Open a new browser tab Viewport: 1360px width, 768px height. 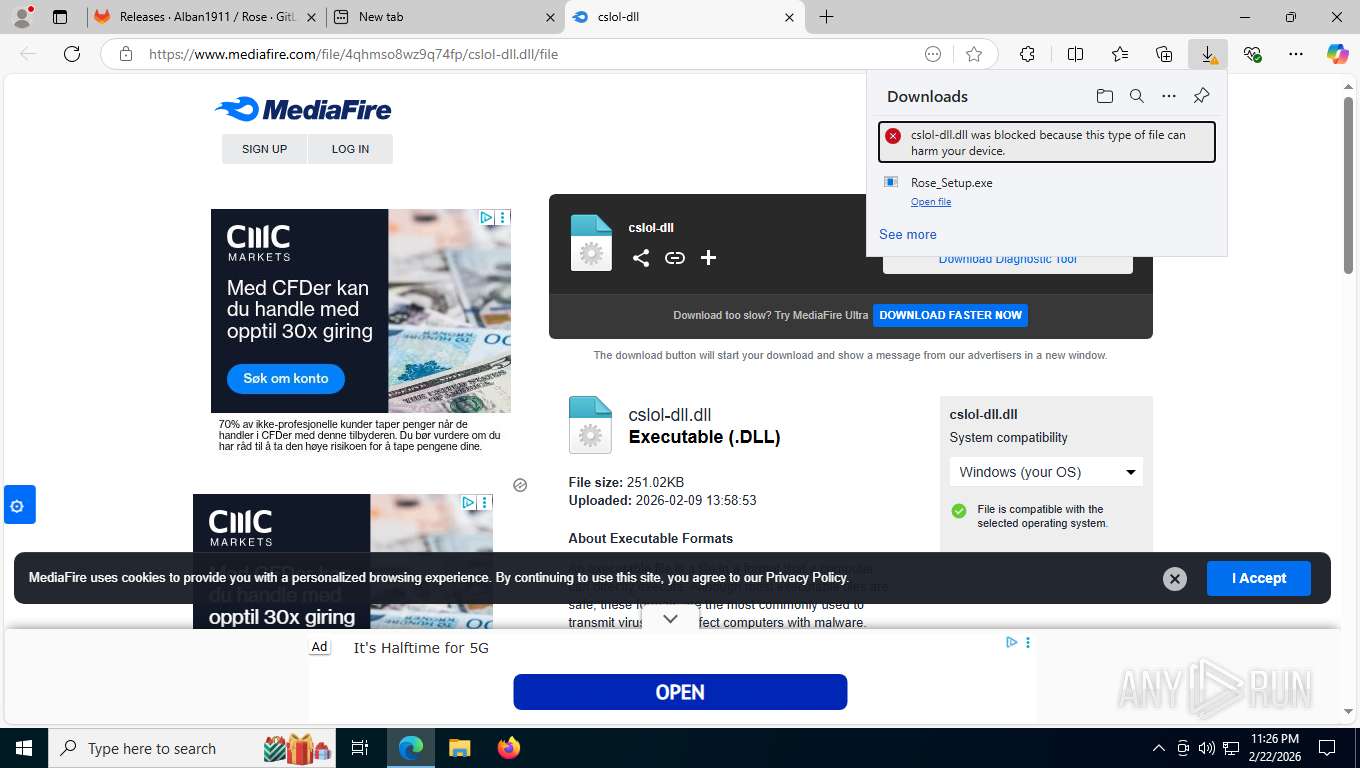point(826,17)
